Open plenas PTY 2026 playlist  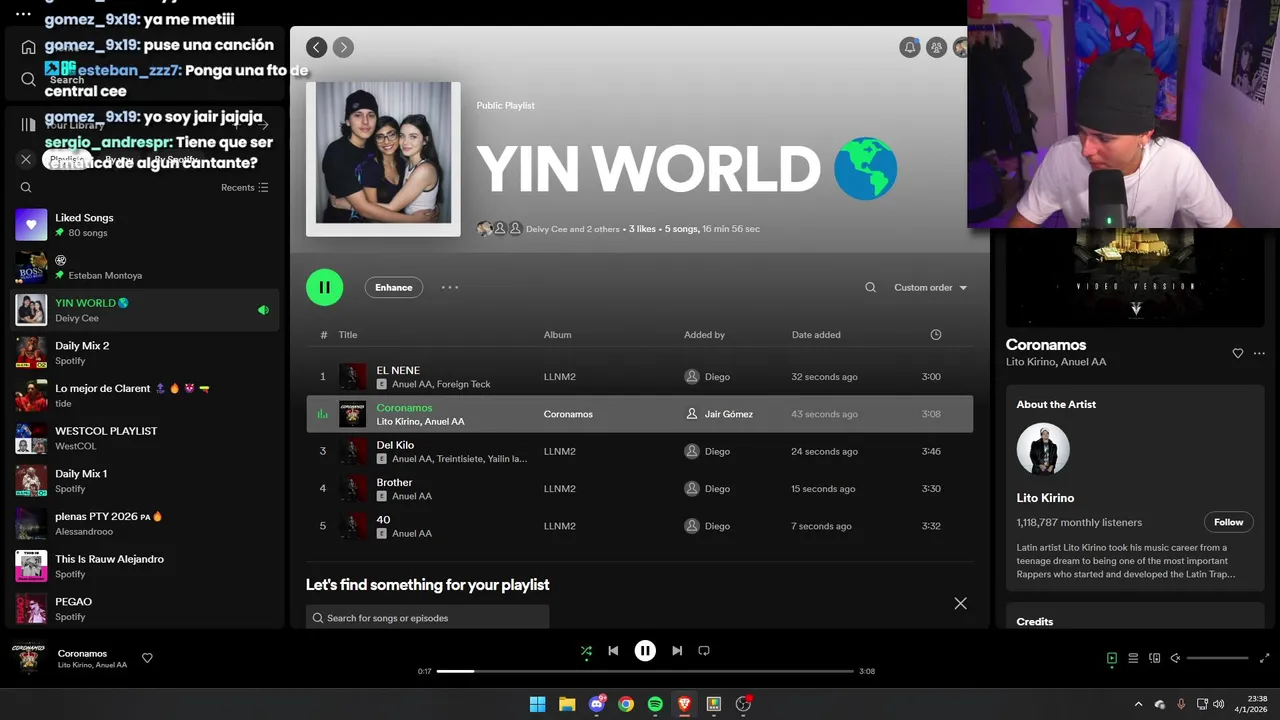point(145,524)
